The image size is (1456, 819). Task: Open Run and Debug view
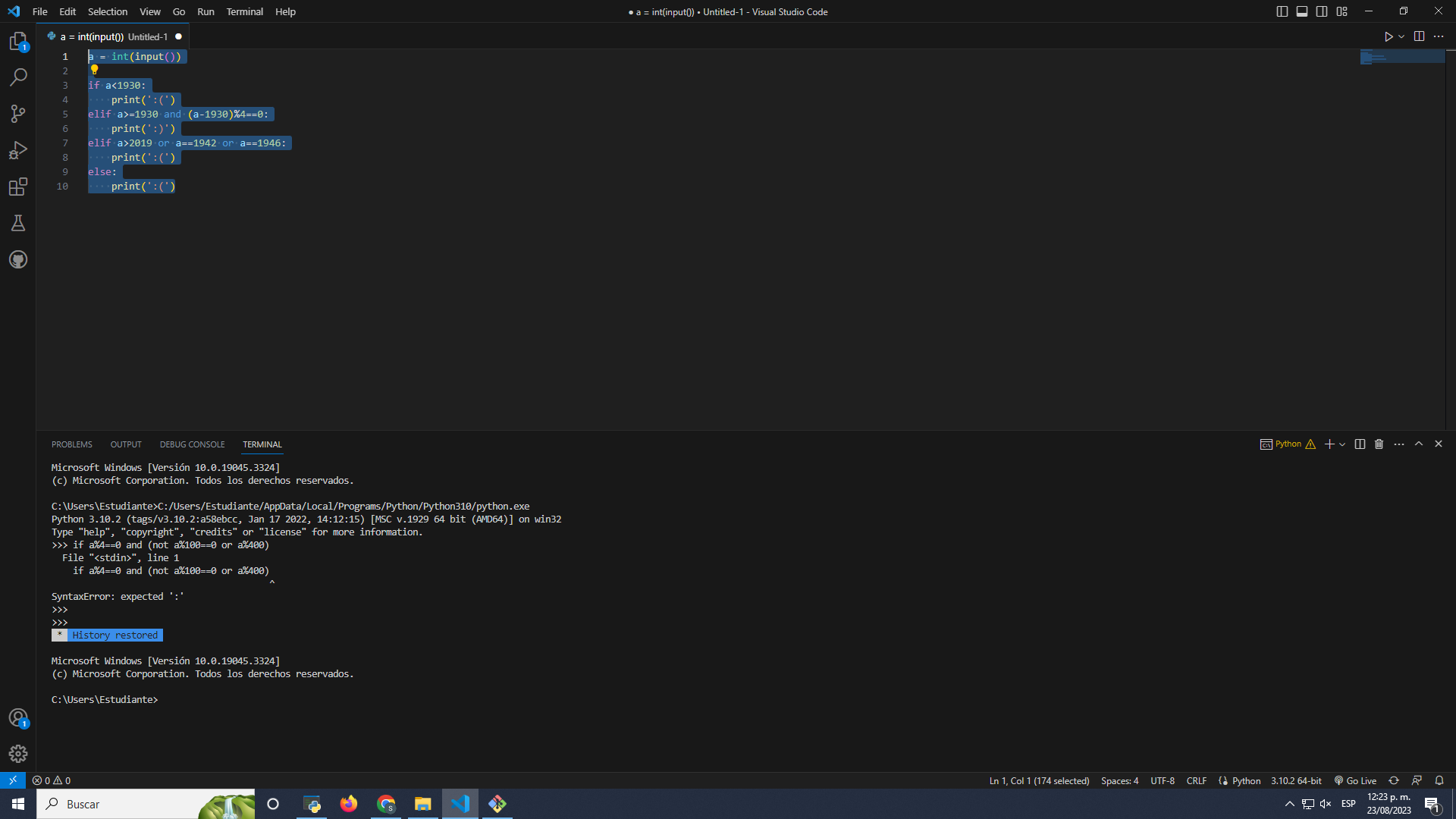pyautogui.click(x=18, y=150)
